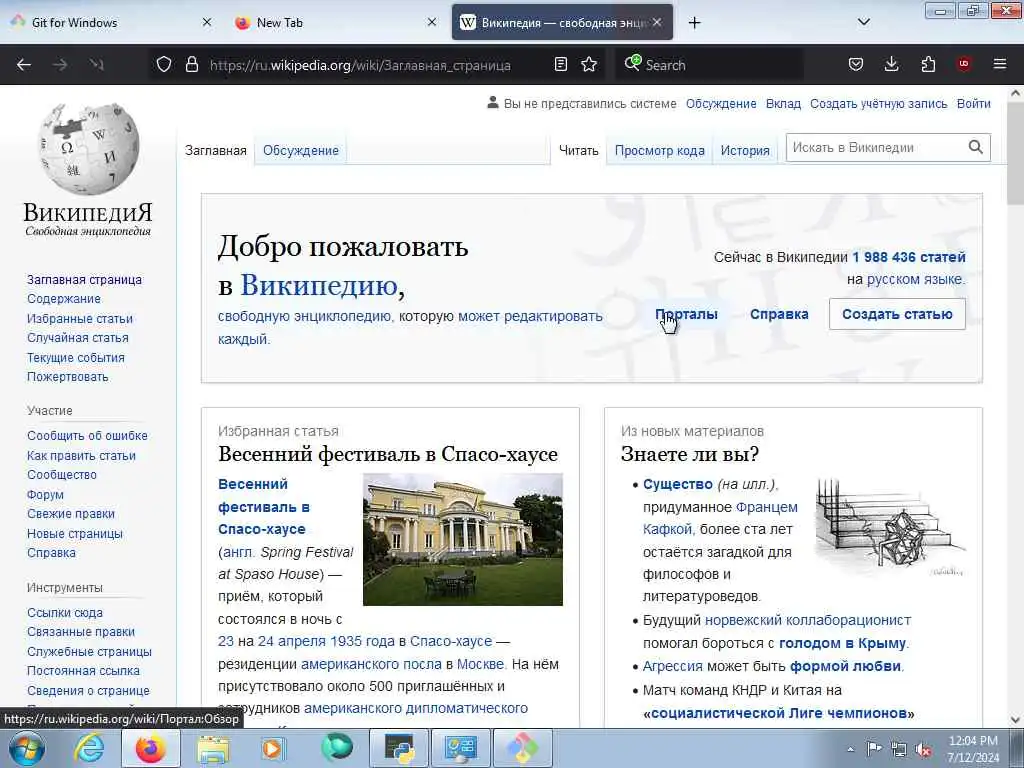
Task: Open Случайная статья in sidebar
Action: tap(78, 338)
